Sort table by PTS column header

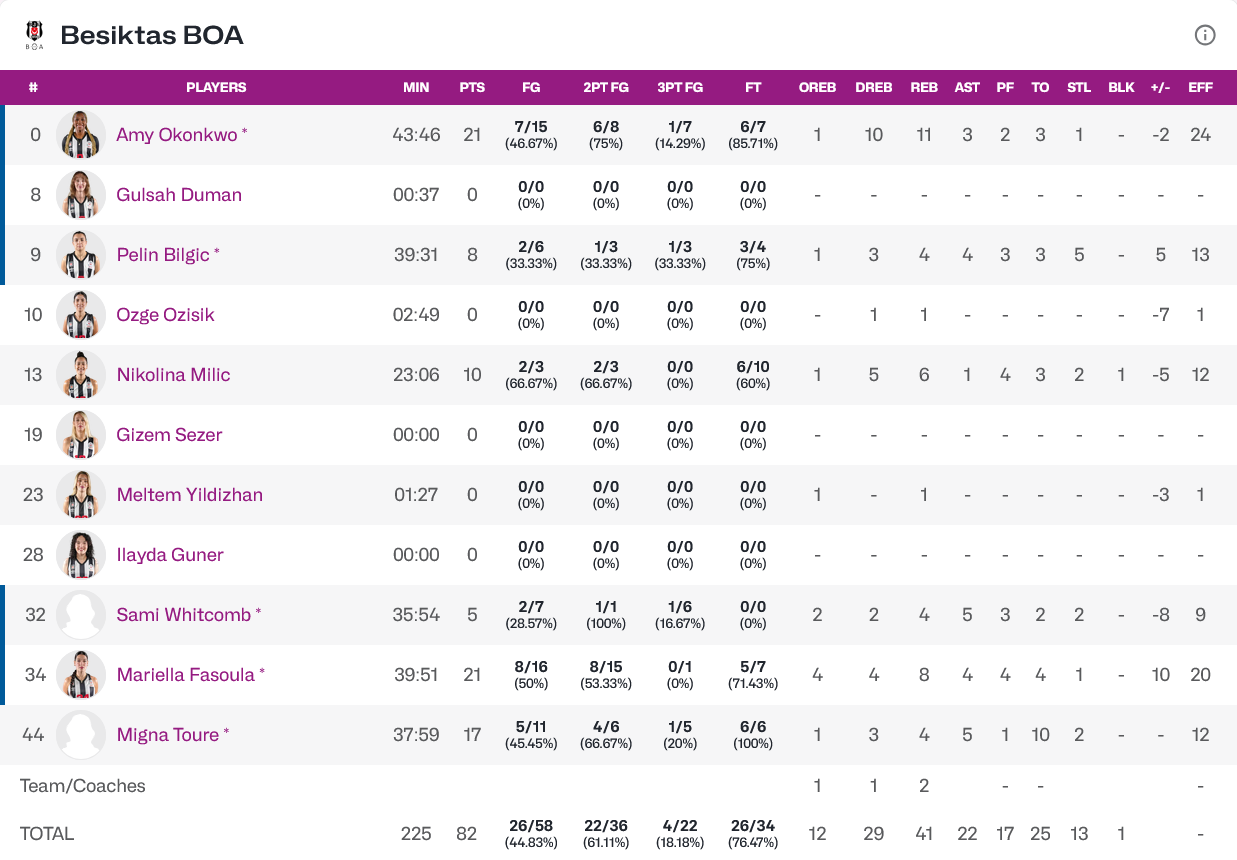click(x=472, y=87)
